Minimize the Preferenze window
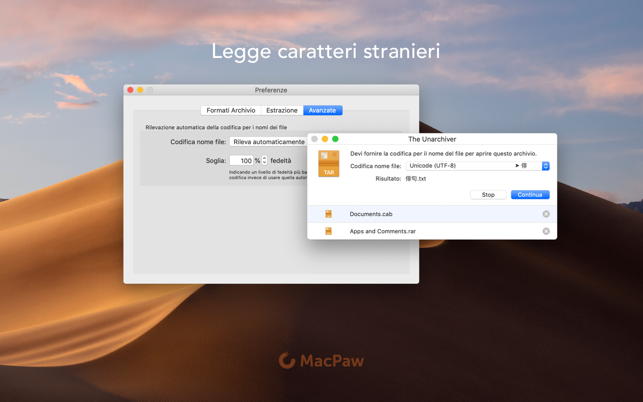The width and height of the screenshot is (643, 402). coord(140,90)
